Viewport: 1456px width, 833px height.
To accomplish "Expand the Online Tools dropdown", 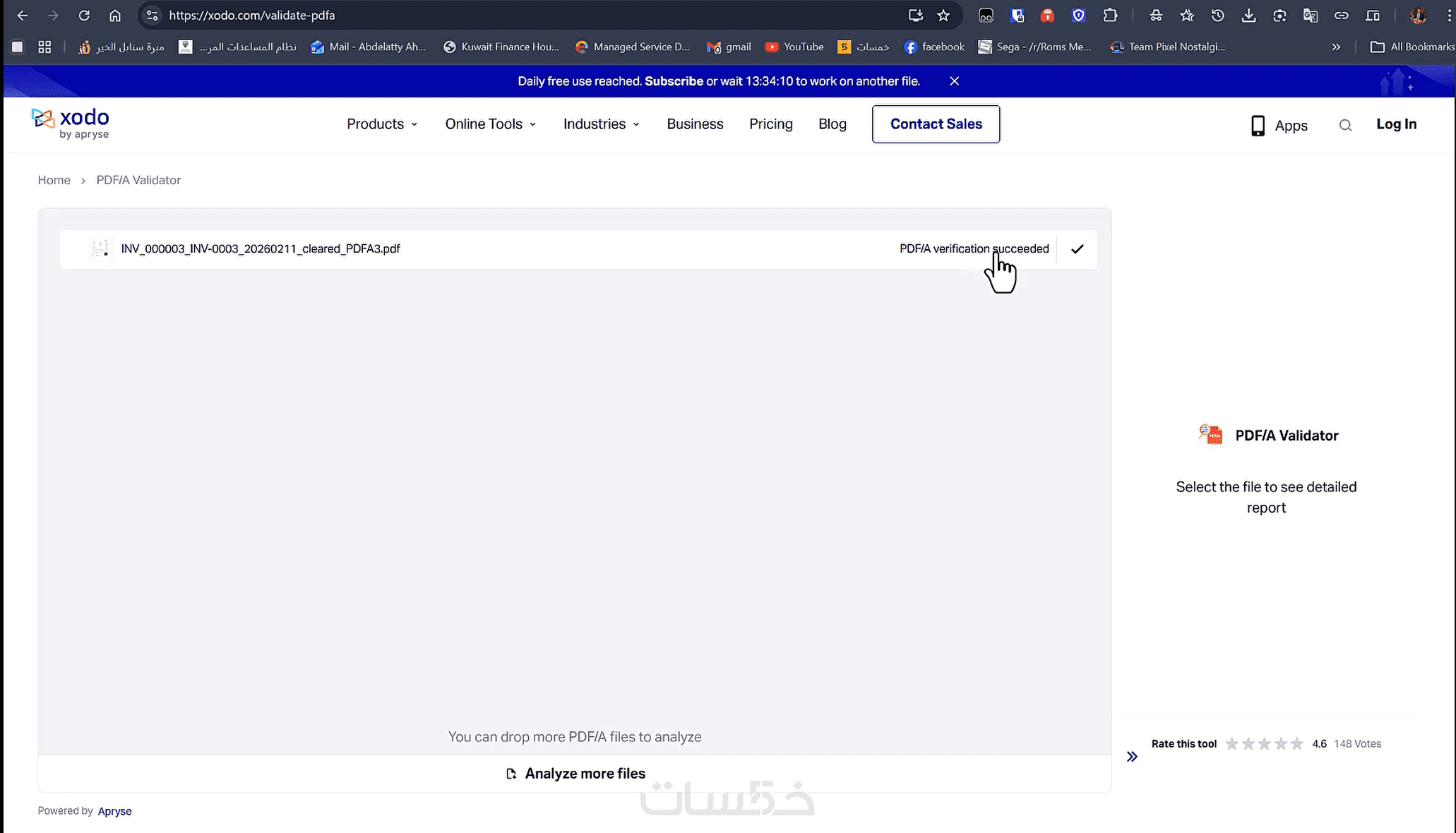I will [490, 124].
